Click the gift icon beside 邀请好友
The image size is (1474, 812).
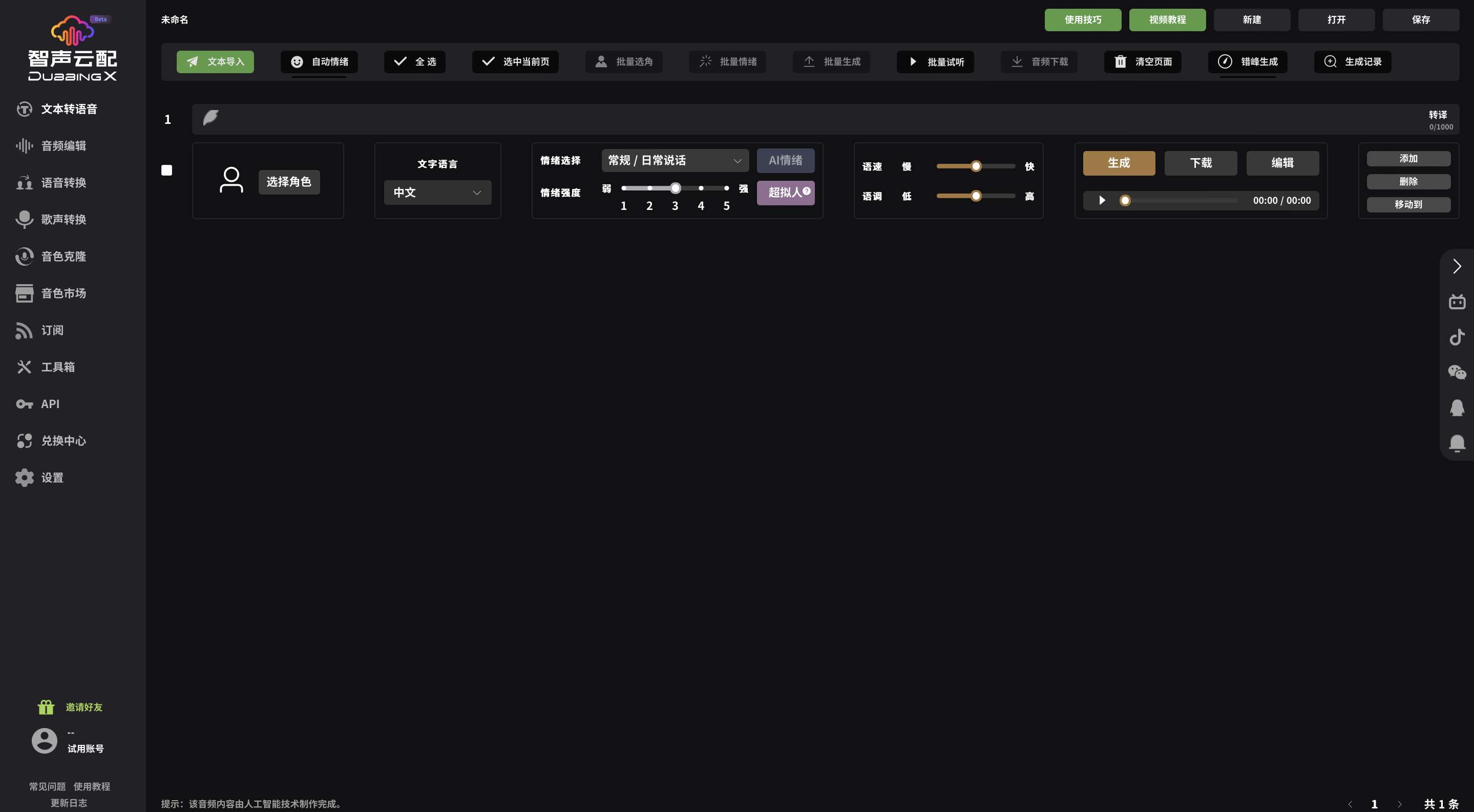[46, 707]
